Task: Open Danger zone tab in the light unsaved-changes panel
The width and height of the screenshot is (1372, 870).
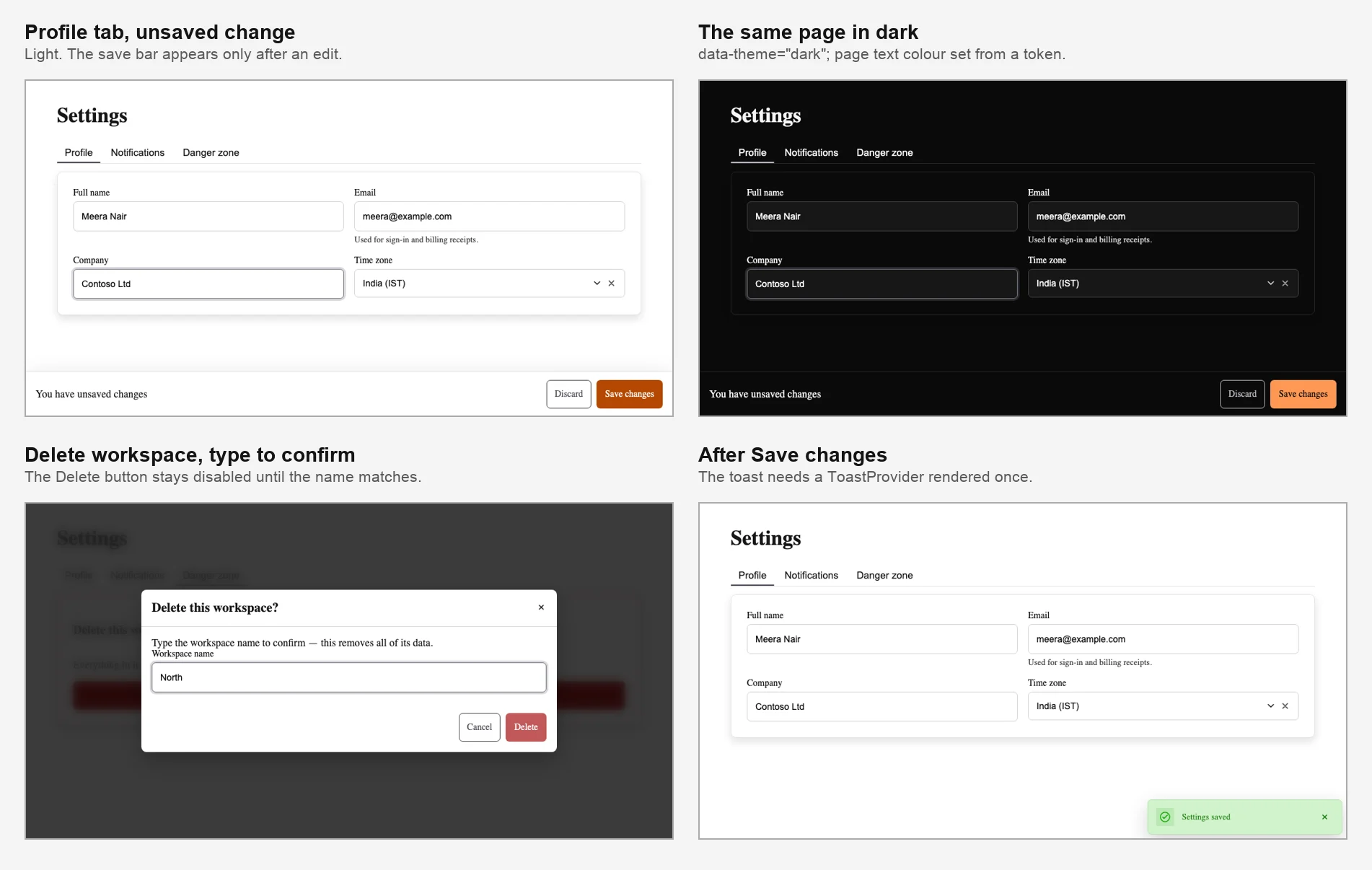Action: pyautogui.click(x=211, y=153)
